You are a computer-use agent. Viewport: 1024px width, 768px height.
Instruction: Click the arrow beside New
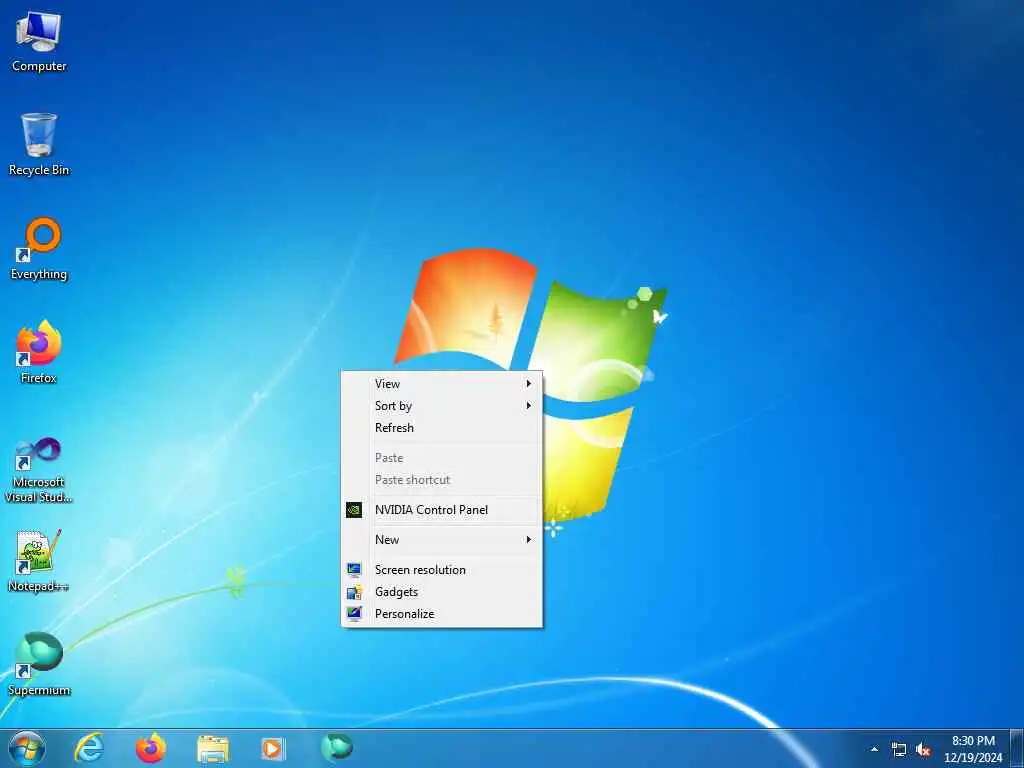528,539
